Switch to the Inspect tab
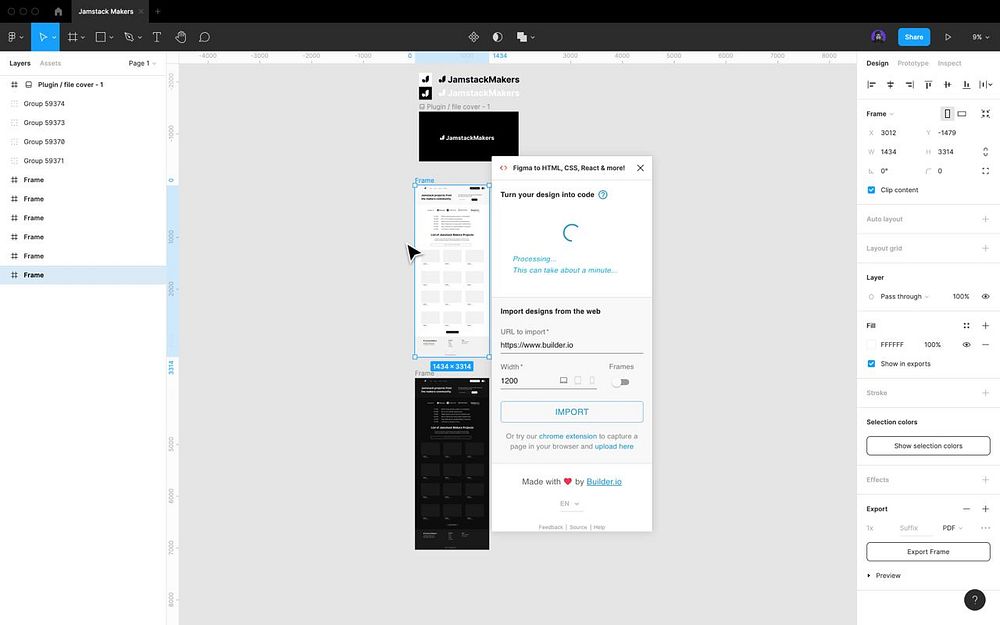 pos(949,63)
